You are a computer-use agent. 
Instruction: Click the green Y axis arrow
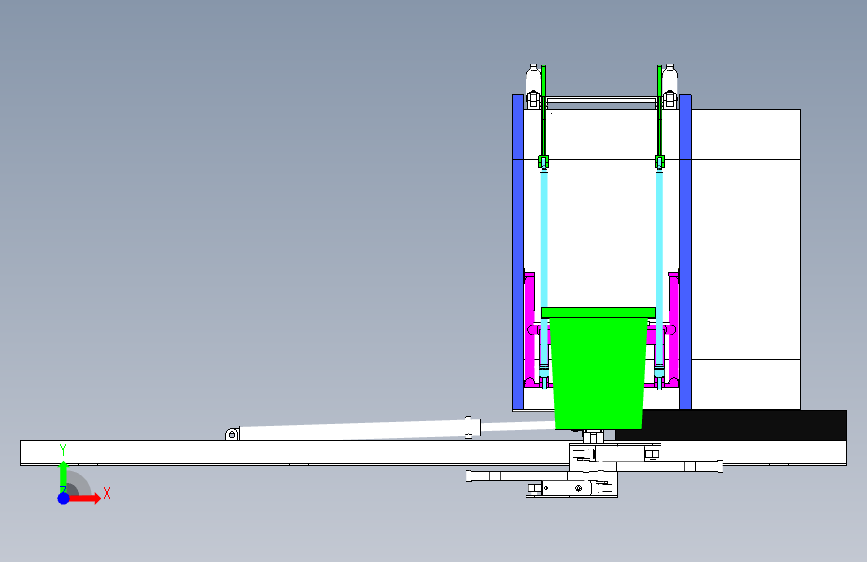point(63,475)
